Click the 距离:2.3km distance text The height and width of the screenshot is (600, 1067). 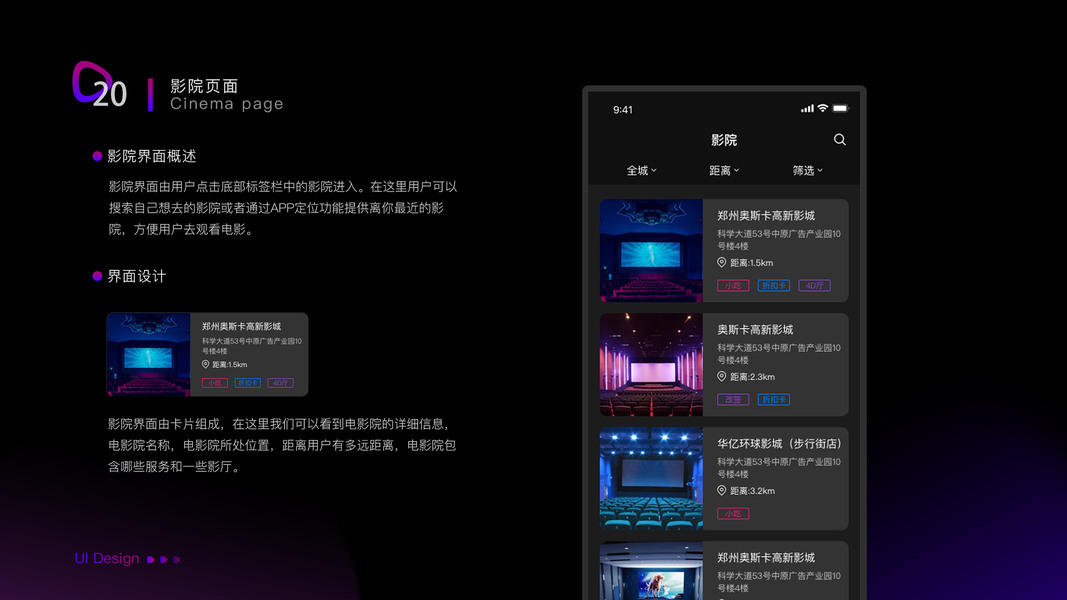click(x=752, y=377)
